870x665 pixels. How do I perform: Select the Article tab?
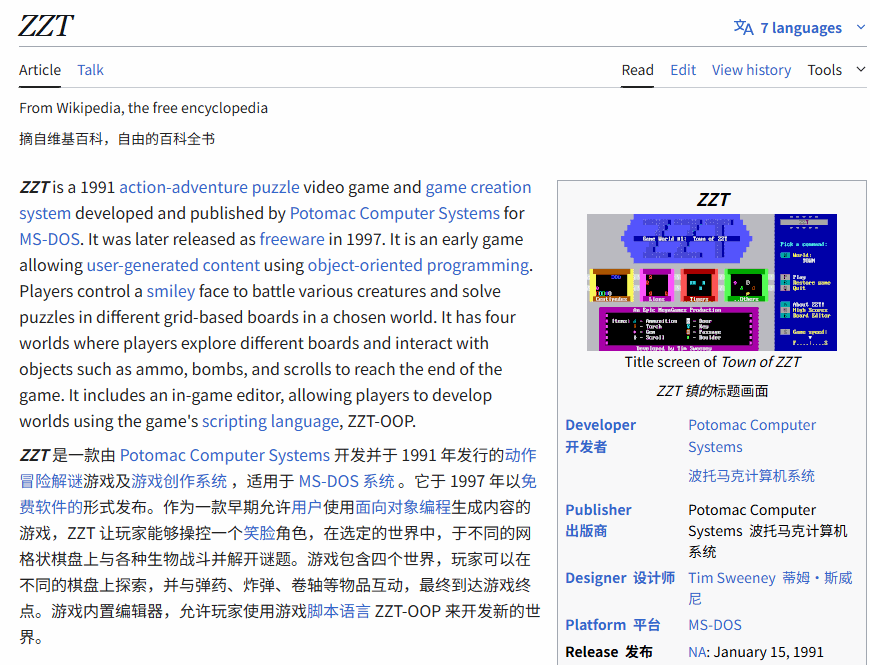[x=40, y=70]
